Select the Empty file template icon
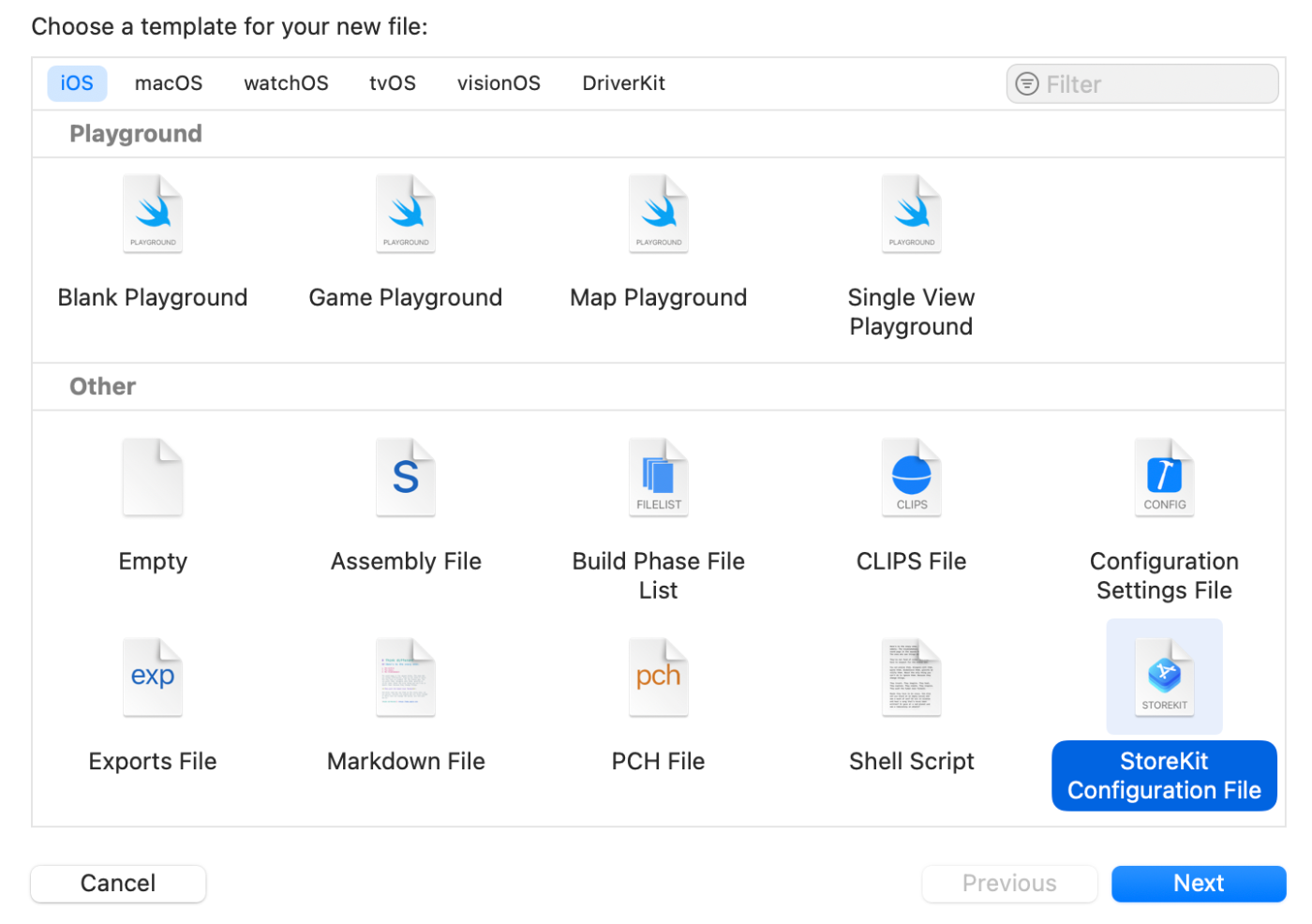 pos(153,477)
